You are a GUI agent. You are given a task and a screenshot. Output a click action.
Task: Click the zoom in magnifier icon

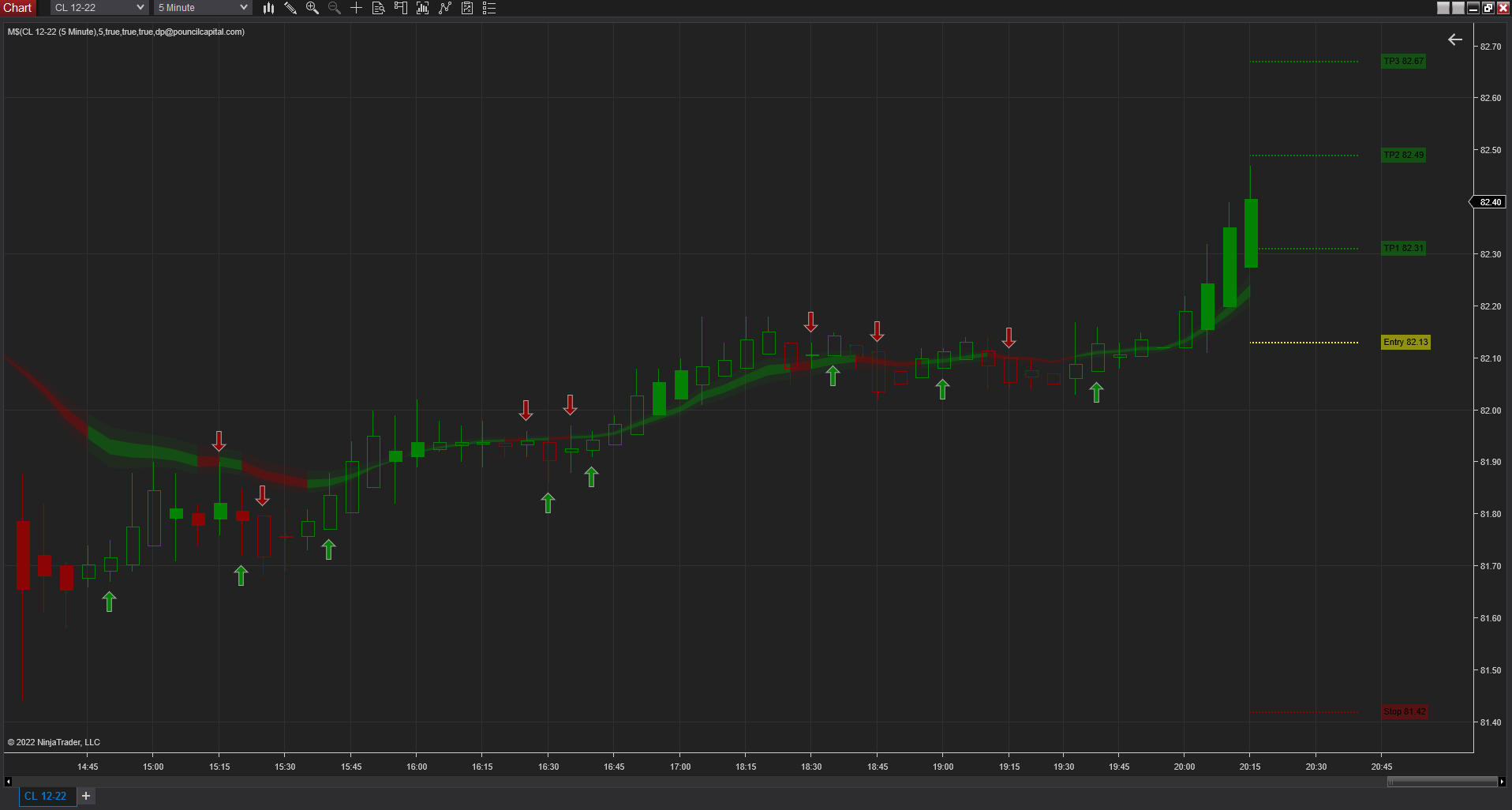pyautogui.click(x=313, y=8)
